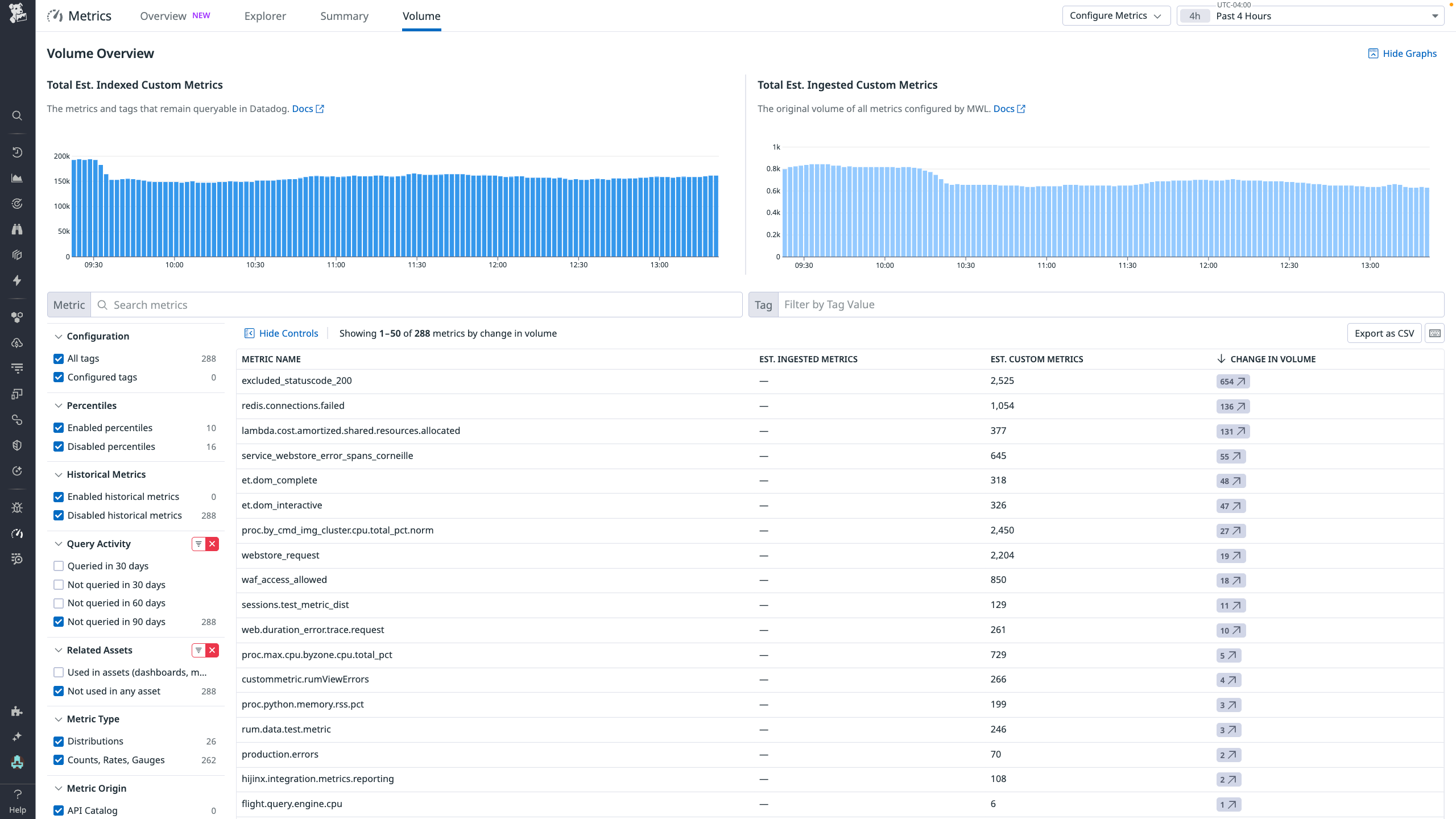Open the Security shield icon in sidebar

(x=17, y=445)
